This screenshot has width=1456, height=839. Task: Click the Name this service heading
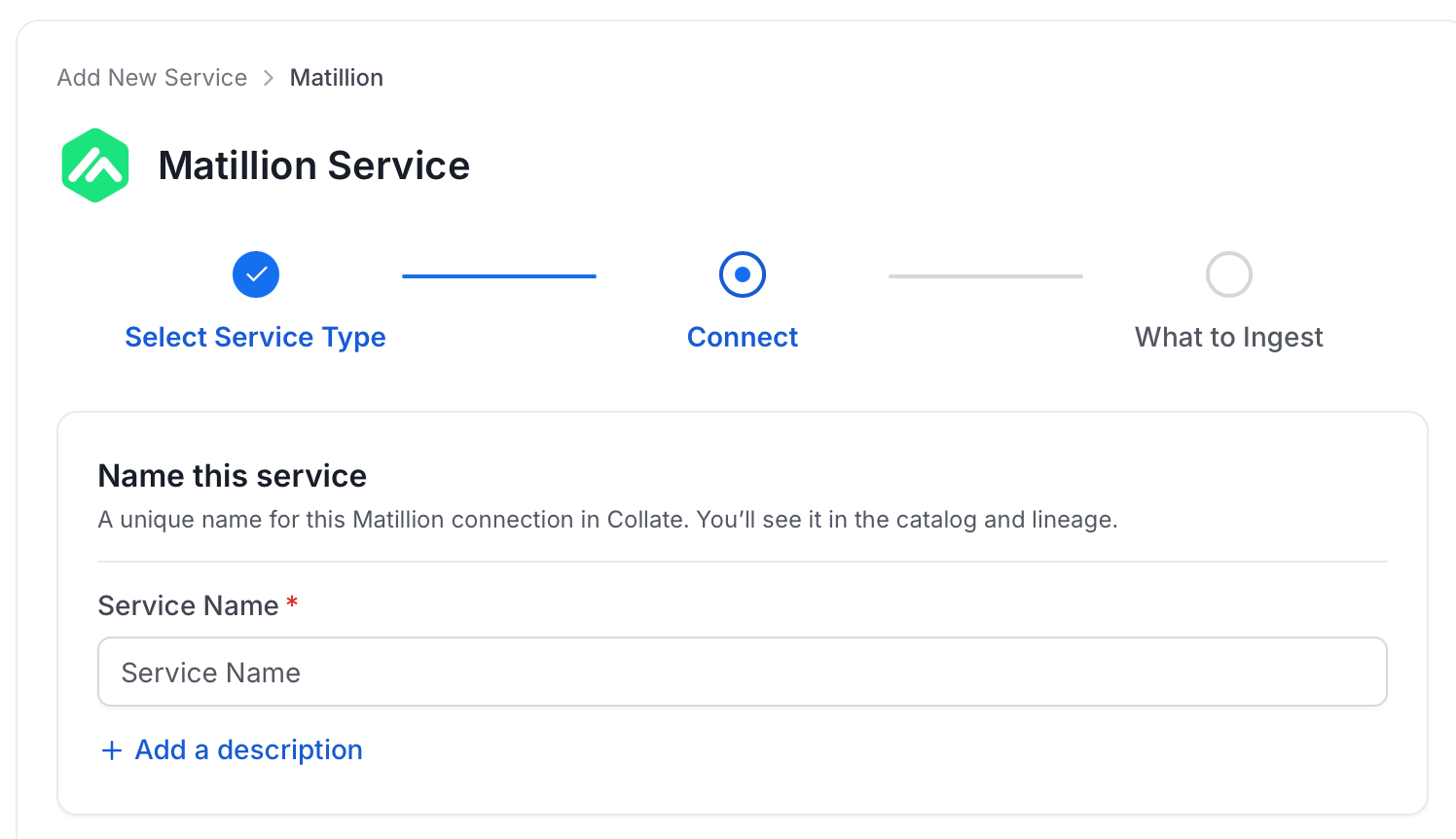click(x=233, y=476)
